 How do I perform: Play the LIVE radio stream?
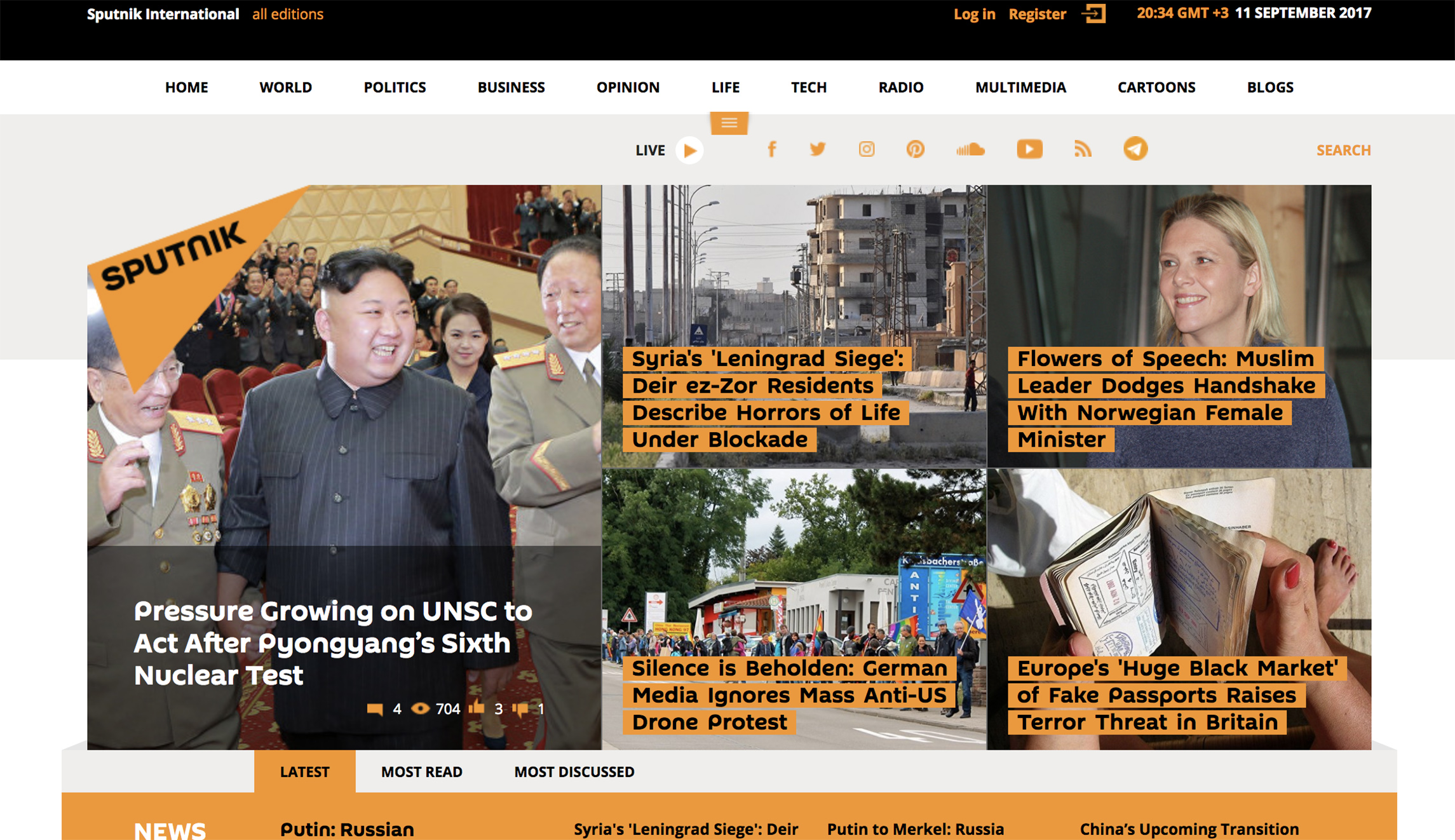[x=689, y=151]
